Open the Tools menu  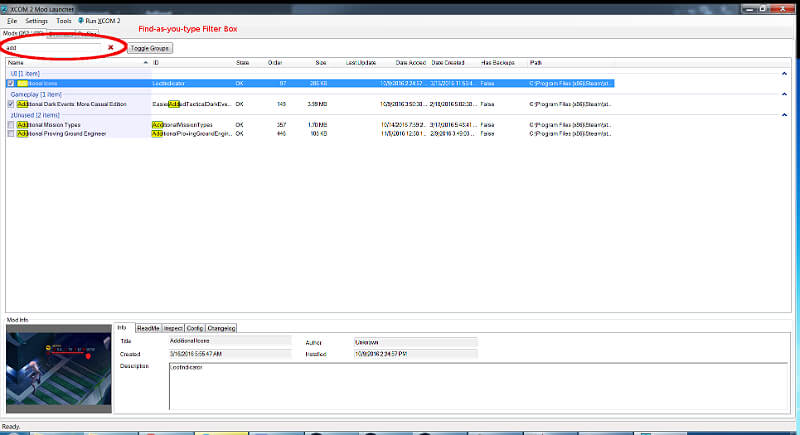point(64,20)
